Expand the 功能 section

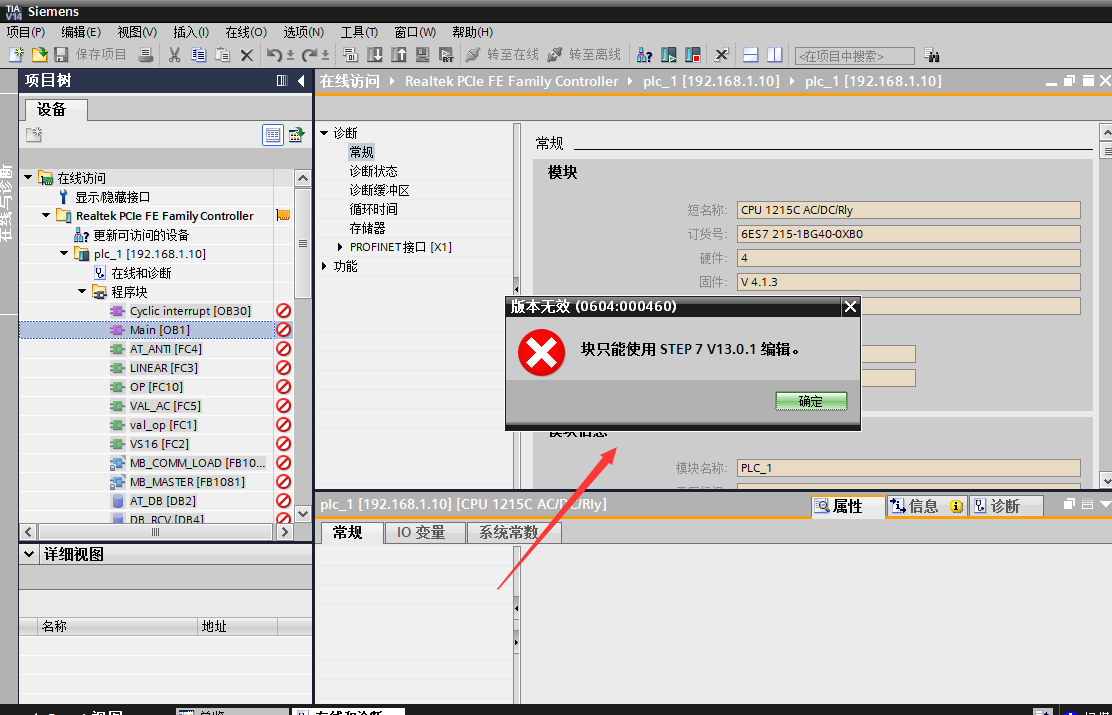(x=324, y=266)
